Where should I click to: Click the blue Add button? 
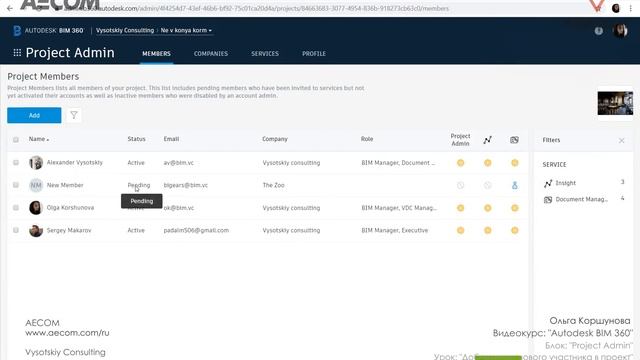(x=34, y=115)
